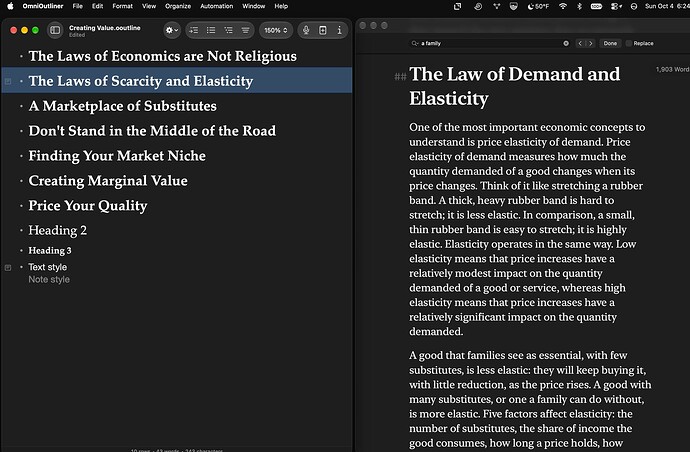Toggle the sidebar panel button
This screenshot has width=690, height=452.
coord(55,30)
